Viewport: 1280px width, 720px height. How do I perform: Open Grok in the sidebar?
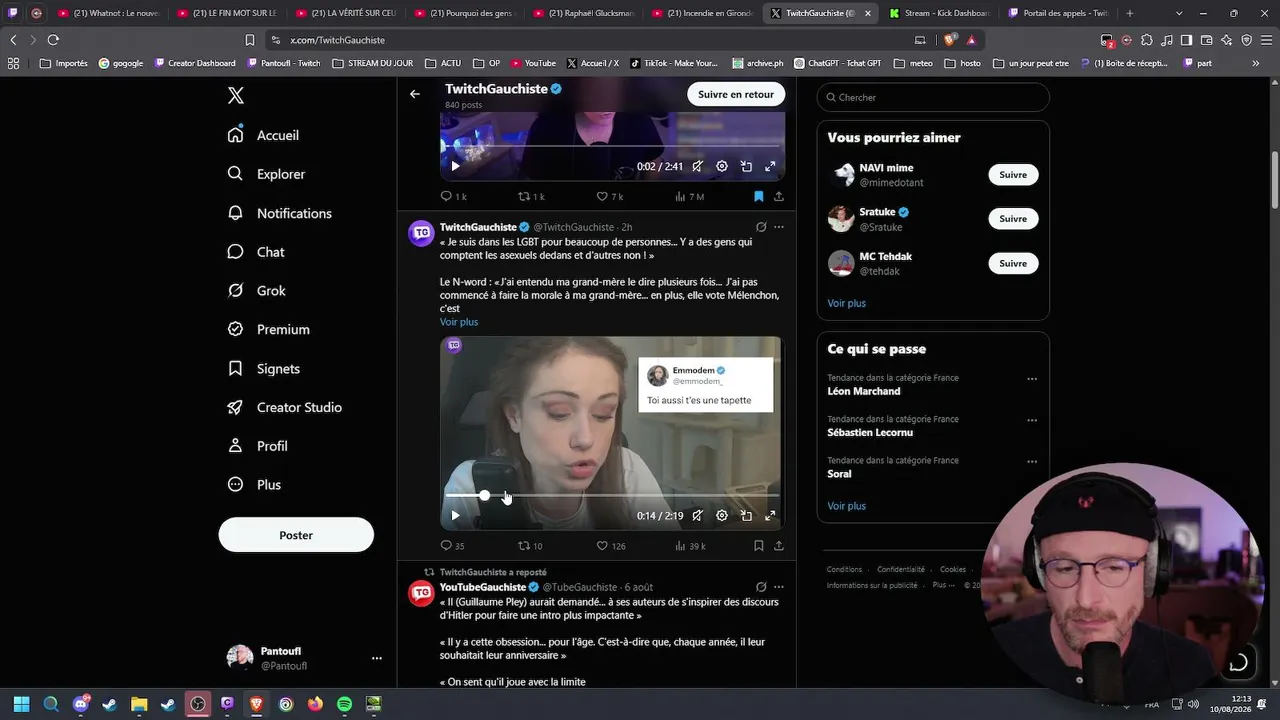tap(258, 291)
